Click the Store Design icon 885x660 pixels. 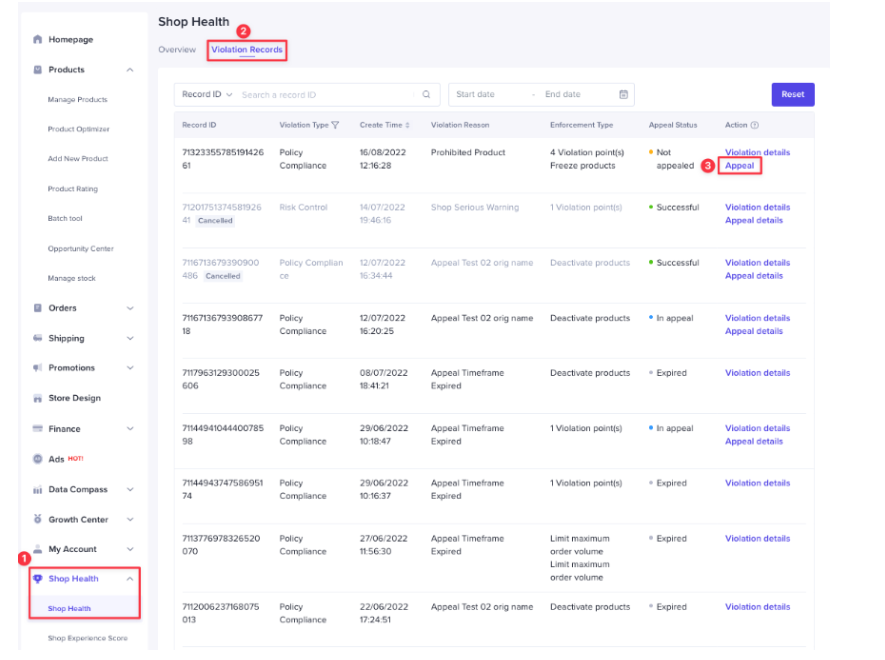tap(38, 398)
